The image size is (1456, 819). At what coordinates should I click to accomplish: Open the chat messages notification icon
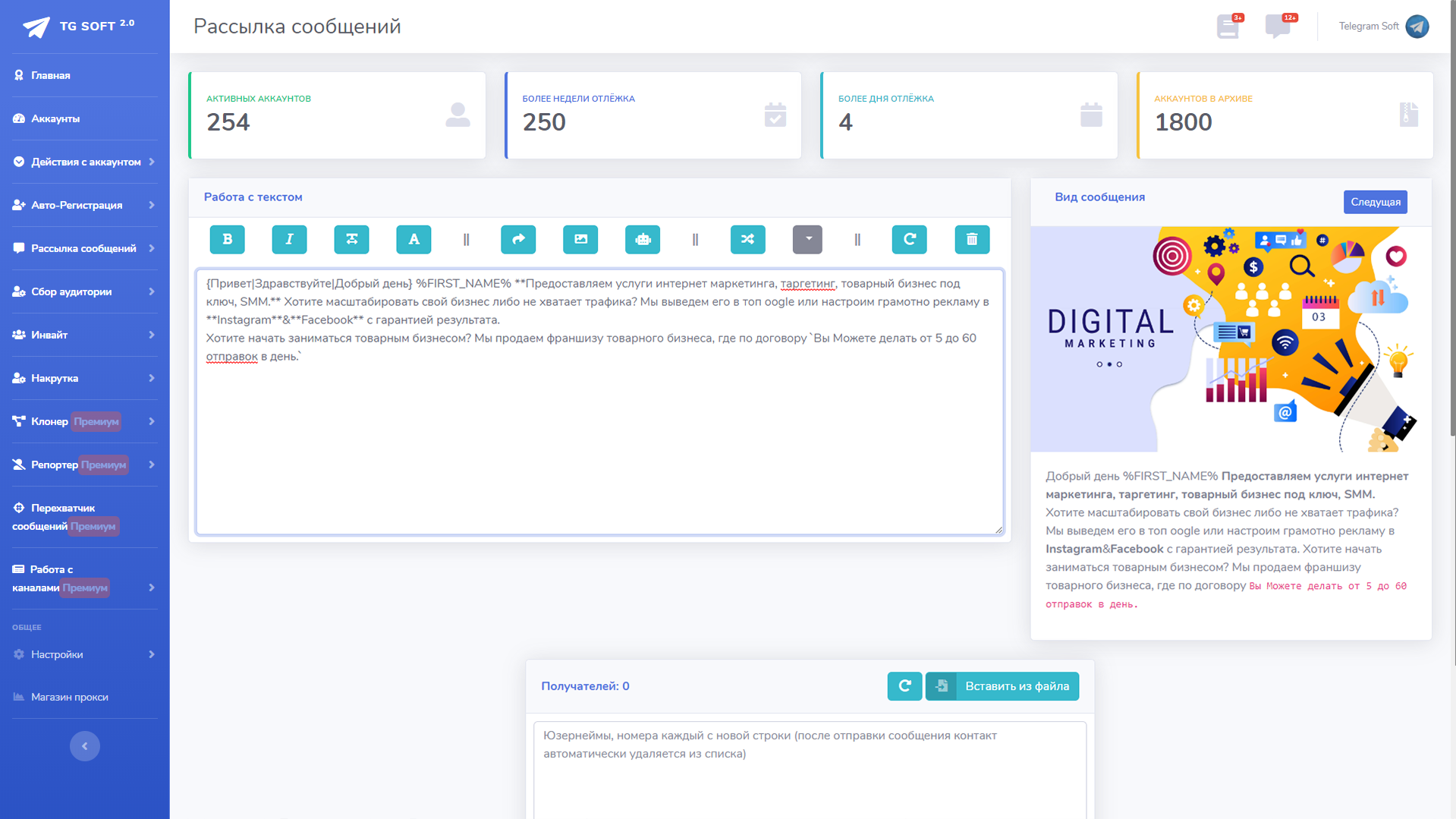pyautogui.click(x=1278, y=27)
